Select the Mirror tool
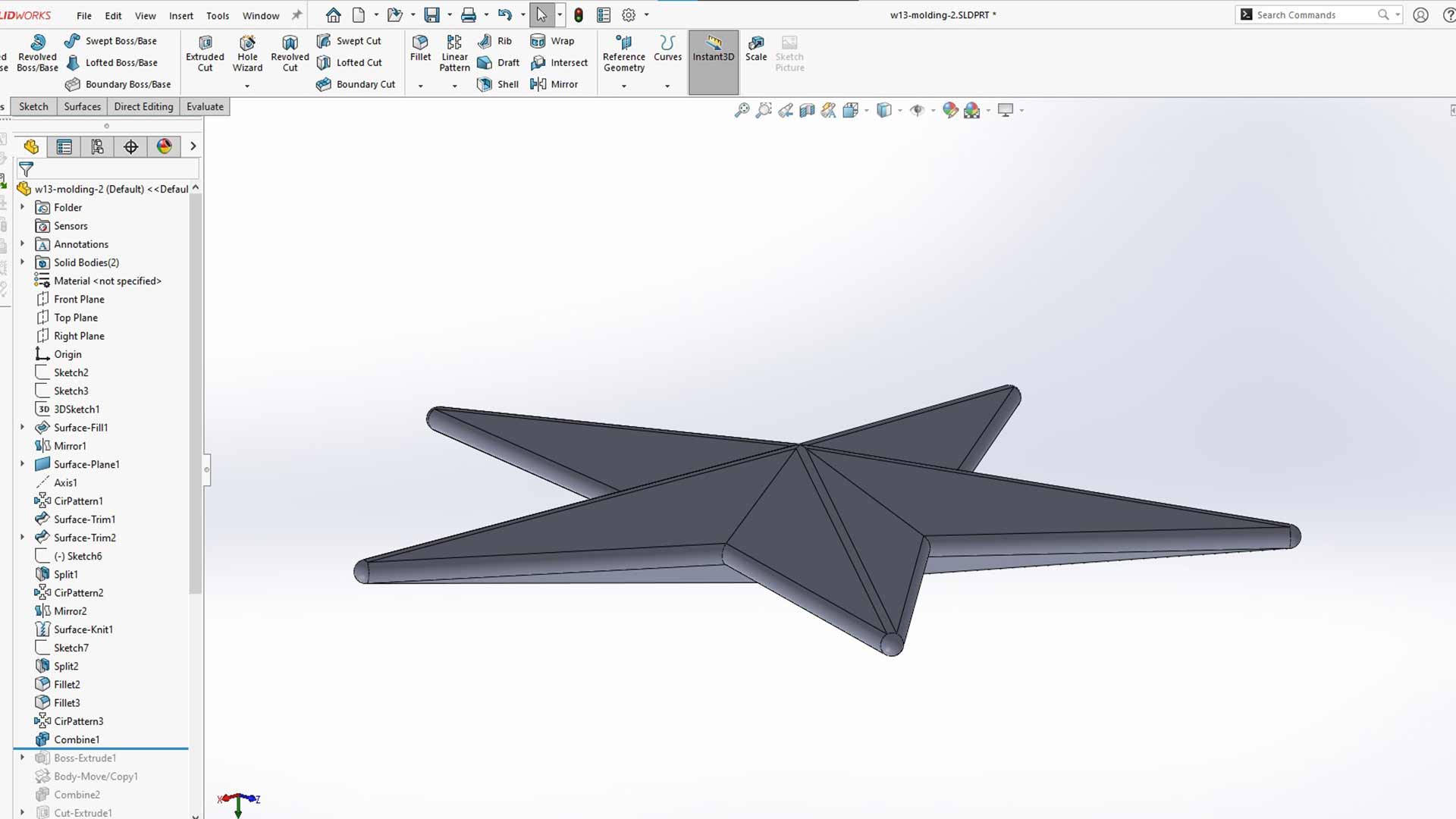1456x819 pixels. [x=554, y=84]
